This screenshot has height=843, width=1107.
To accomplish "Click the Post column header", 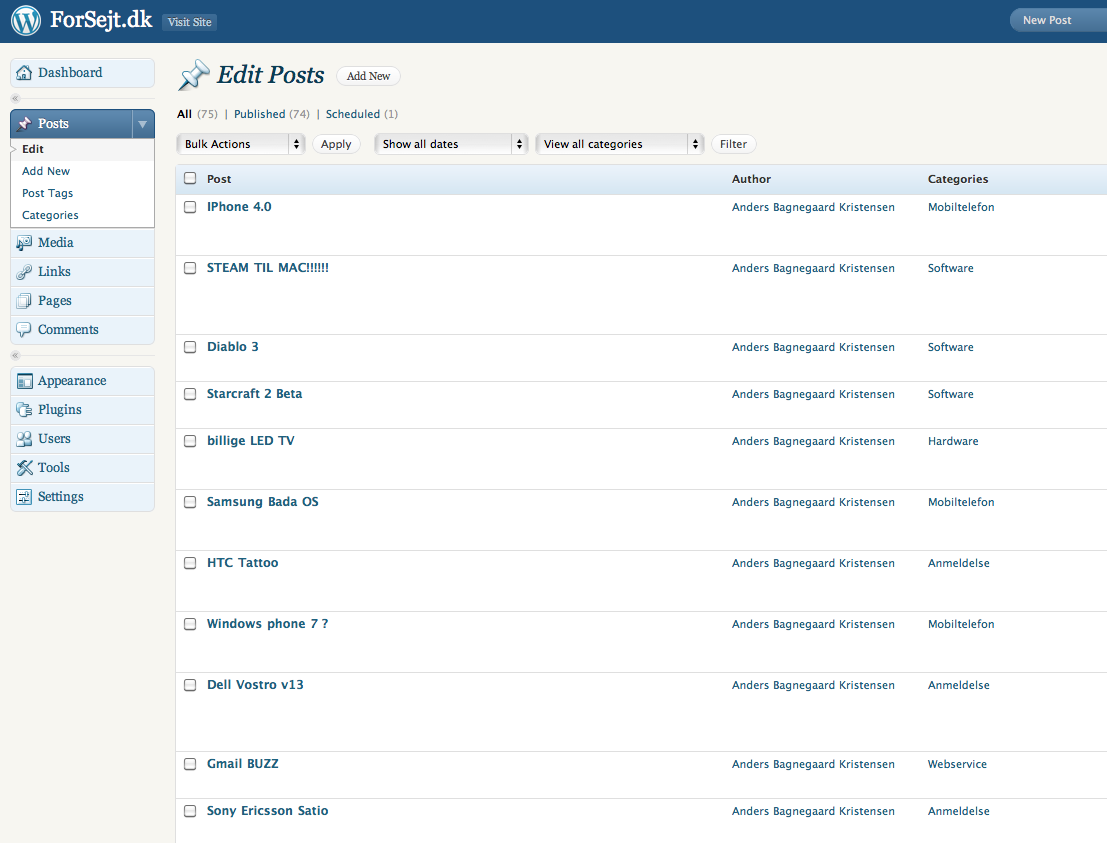I will 219,179.
